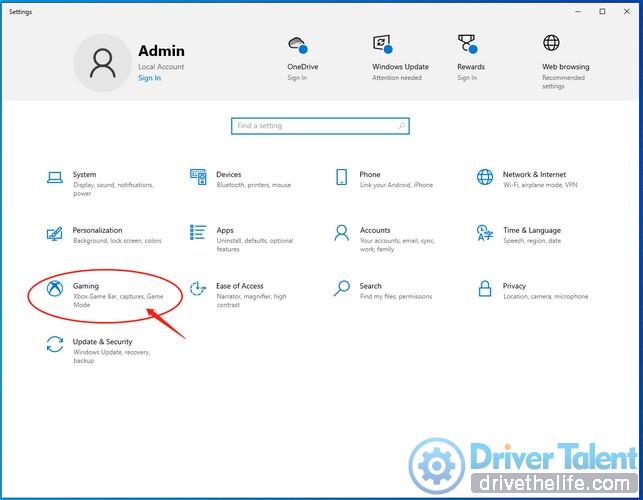Open the Accounts person icon
Screen dimensions: 643x500
pyautogui.click(x=341, y=233)
